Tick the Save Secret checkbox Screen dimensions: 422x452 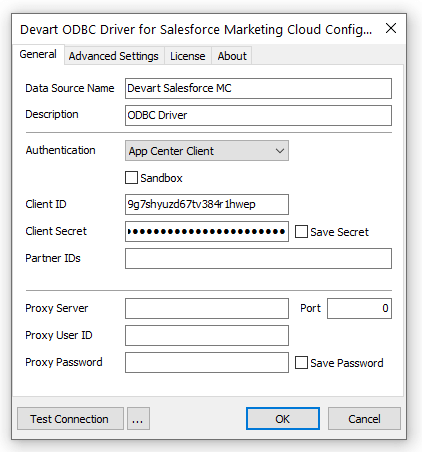point(301,232)
